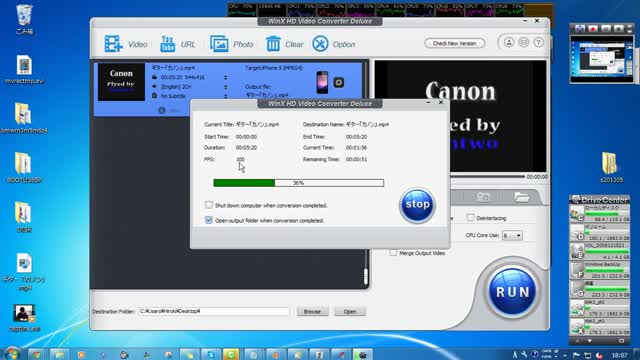Click the green conversion progress bar
This screenshot has height=360, width=640.
click(x=298, y=183)
